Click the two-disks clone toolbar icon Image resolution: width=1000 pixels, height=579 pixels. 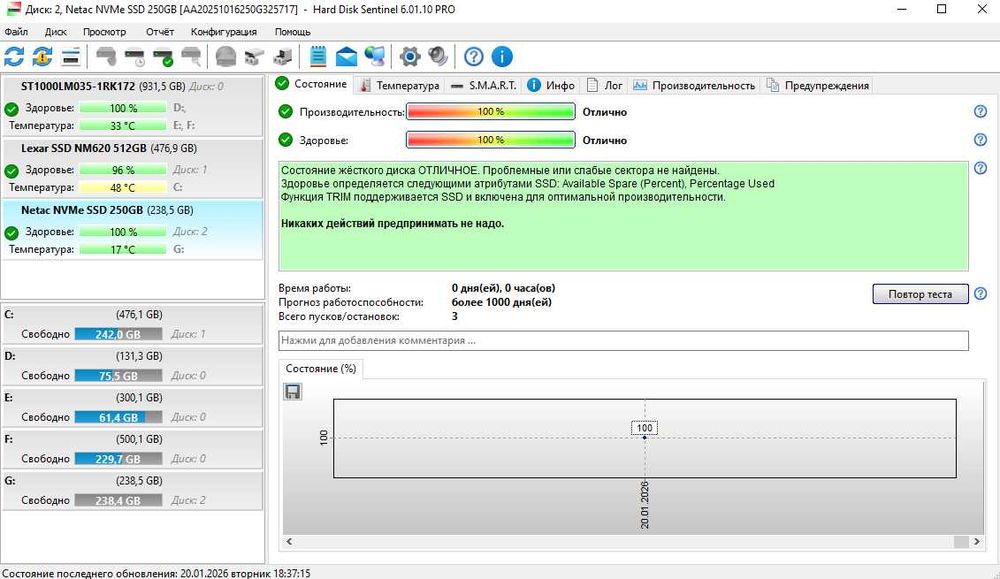coord(254,57)
